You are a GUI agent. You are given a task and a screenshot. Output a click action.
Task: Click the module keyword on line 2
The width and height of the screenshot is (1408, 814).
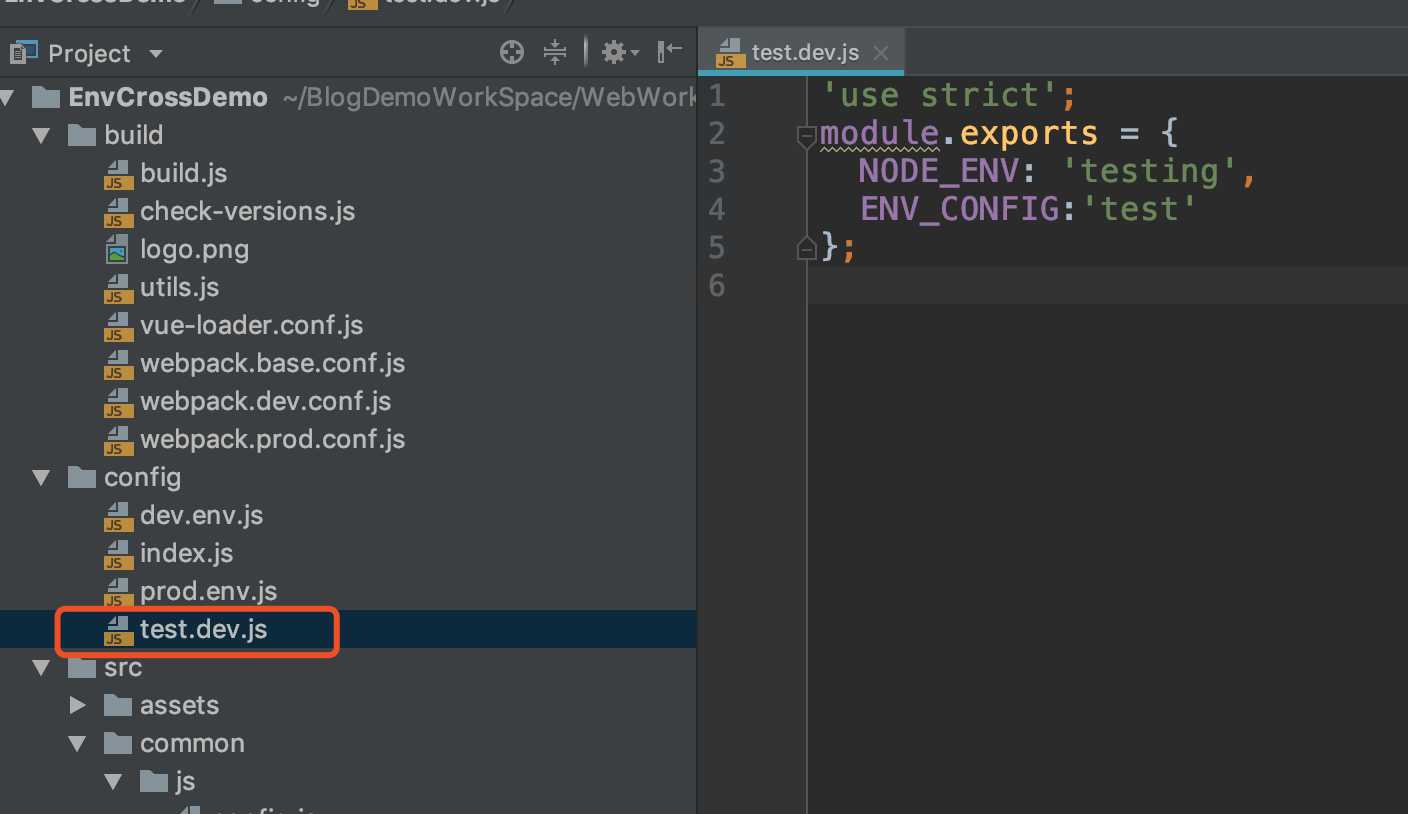(x=880, y=134)
